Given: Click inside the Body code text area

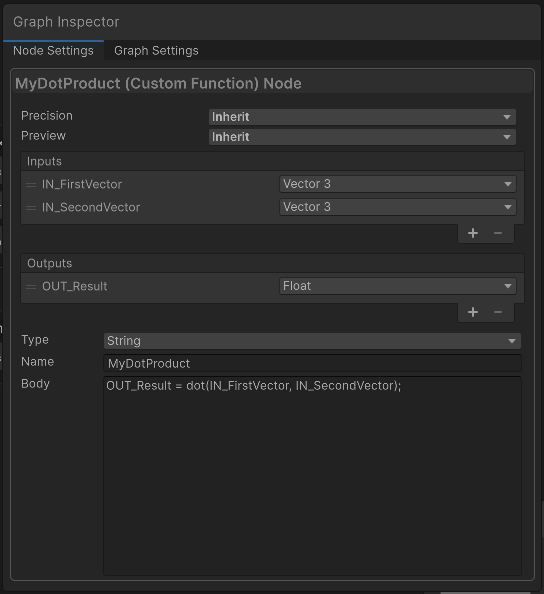Looking at the screenshot, I should (312, 476).
